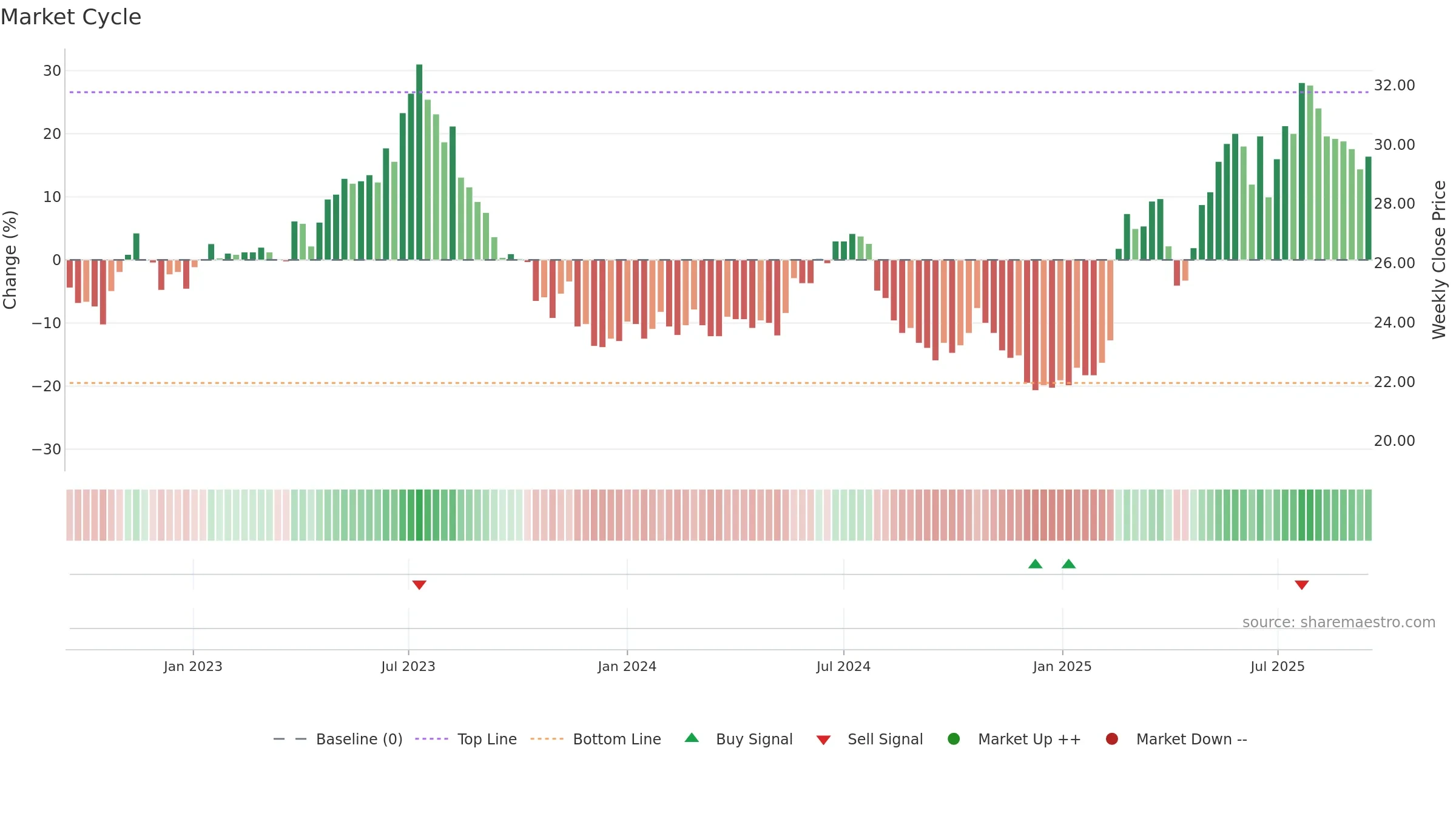Click the orange dotted Bottom Line
Viewport: 1456px width, 819px height.
coord(719,383)
